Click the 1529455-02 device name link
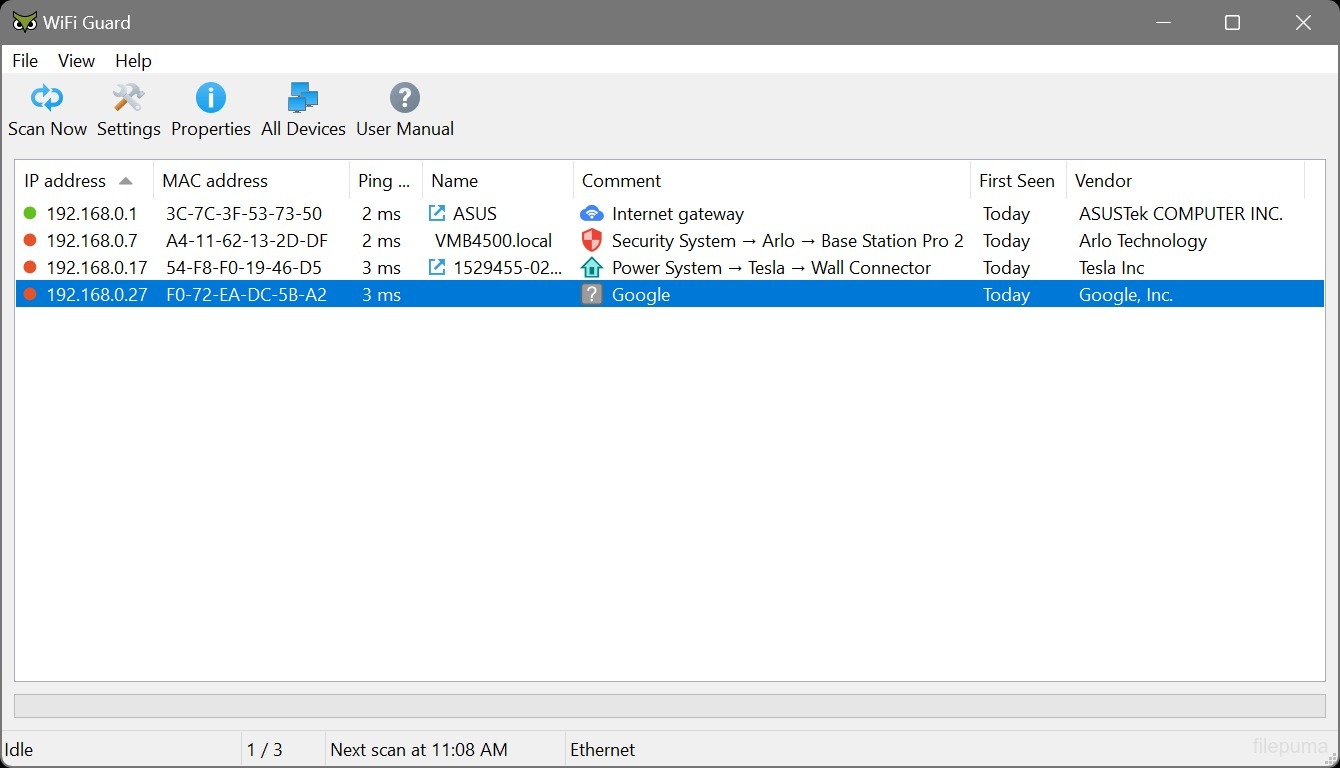This screenshot has width=1340, height=768. click(x=507, y=267)
